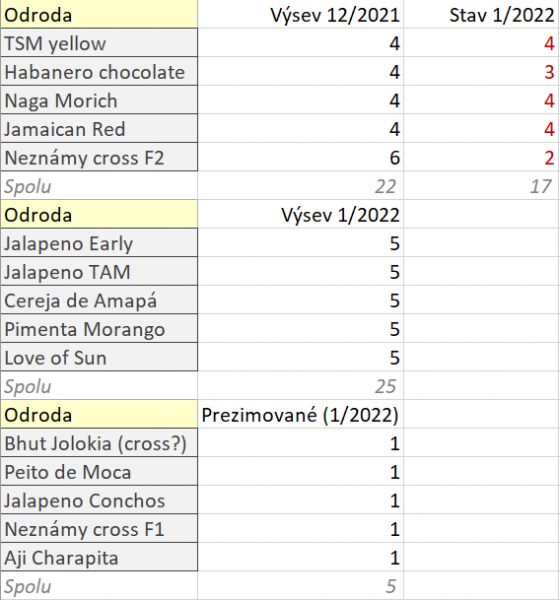Image resolution: width=560 pixels, height=600 pixels.
Task: Select the Cereja de Amapá cell
Action: point(99,300)
